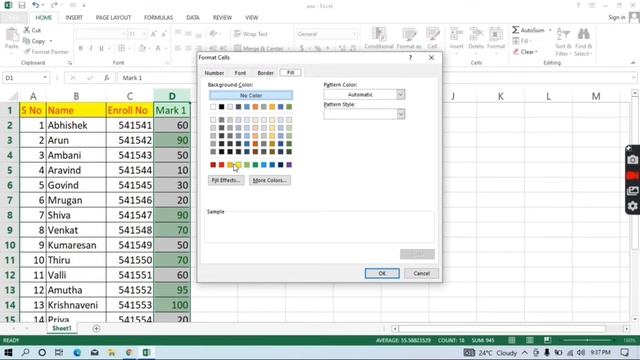Open the General number format dropdown
This screenshot has width=640, height=360.
(x=354, y=34)
